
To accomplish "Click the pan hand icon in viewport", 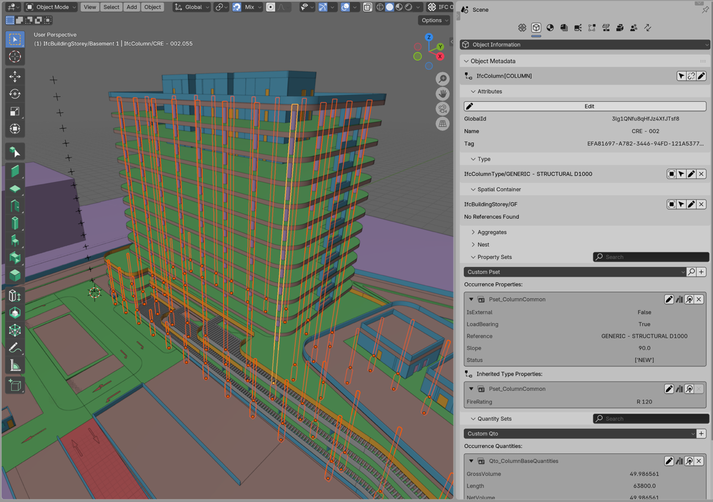I will pyautogui.click(x=442, y=94).
